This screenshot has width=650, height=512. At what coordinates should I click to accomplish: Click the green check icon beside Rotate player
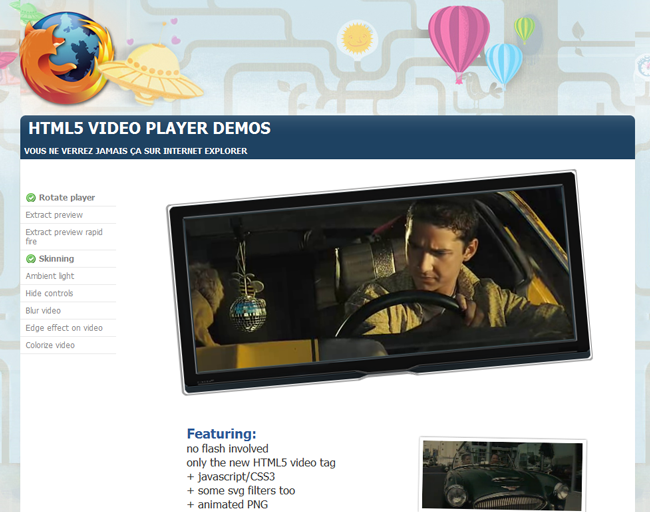point(31,198)
